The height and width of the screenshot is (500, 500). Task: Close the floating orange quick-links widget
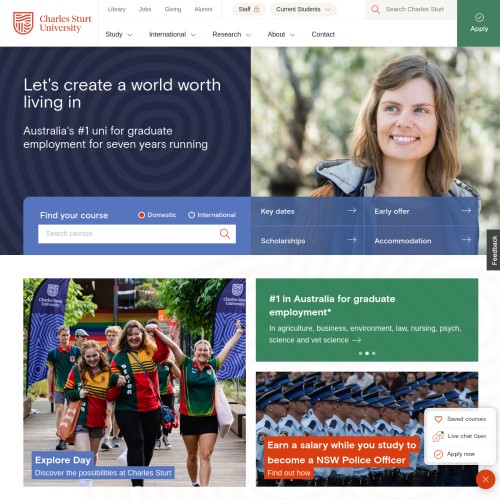pos(485,479)
